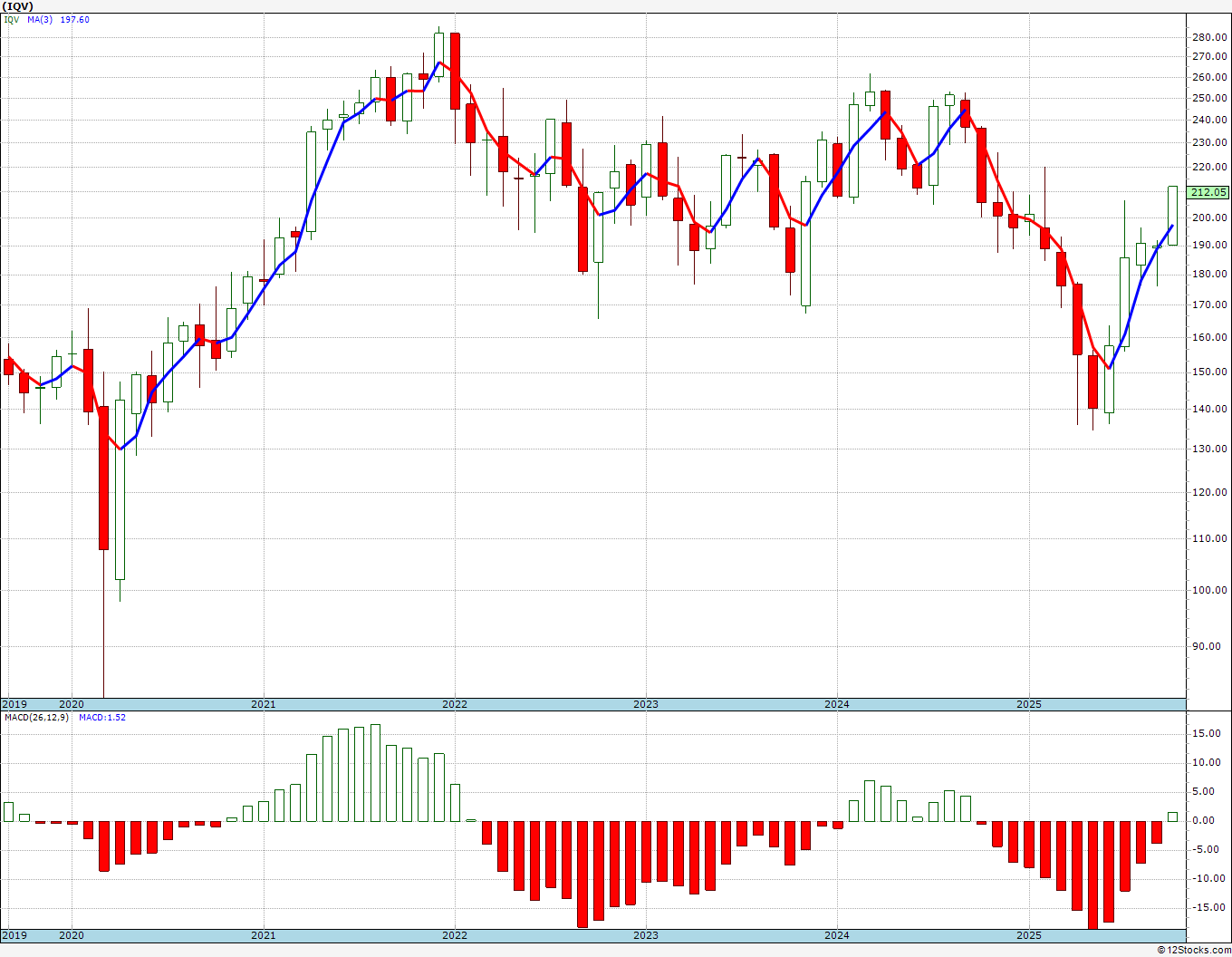Image resolution: width=1232 pixels, height=957 pixels.
Task: Click 2024 on the price chart time axis
Action: 836,704
